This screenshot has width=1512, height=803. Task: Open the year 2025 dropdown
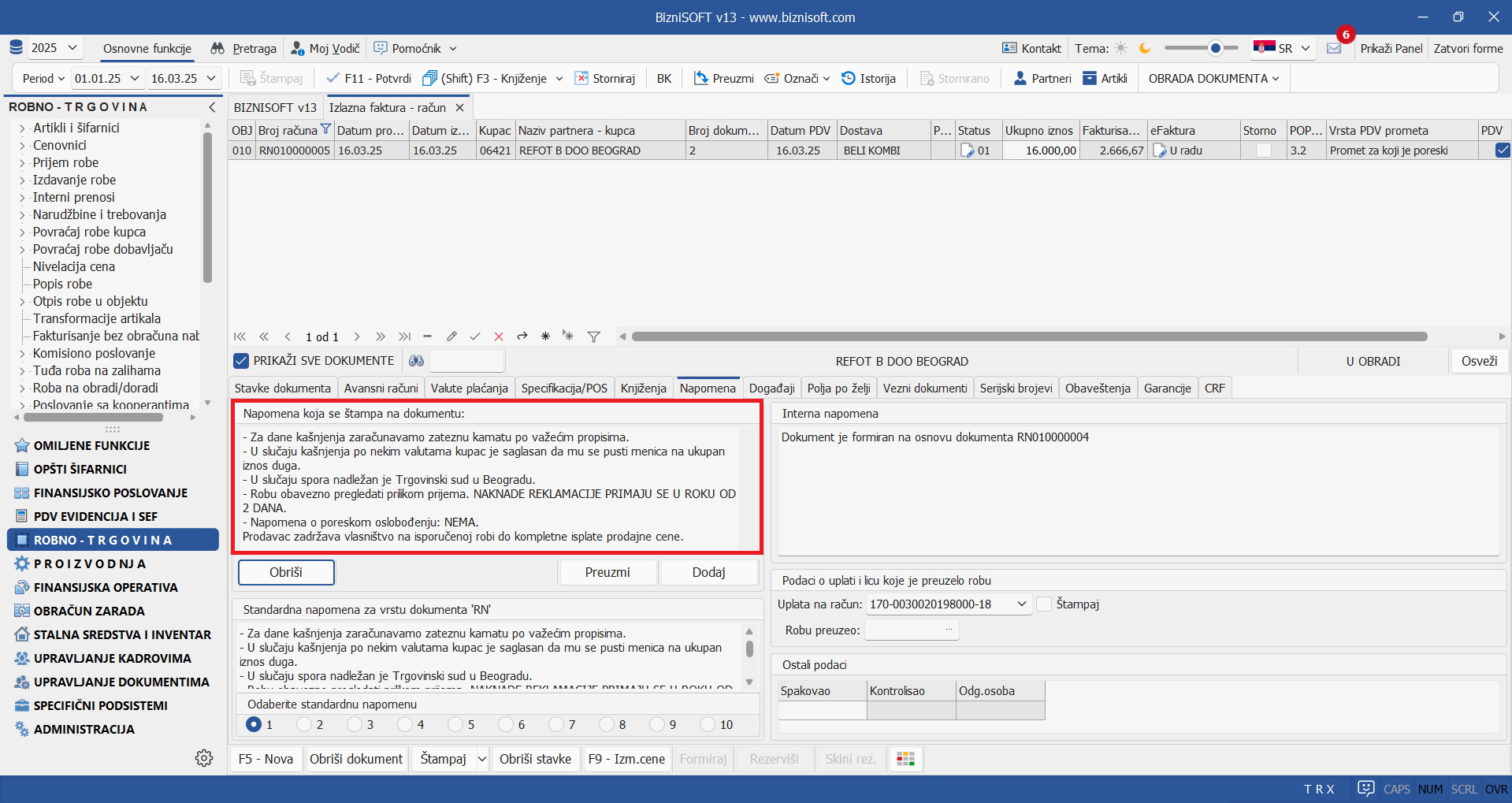54,48
